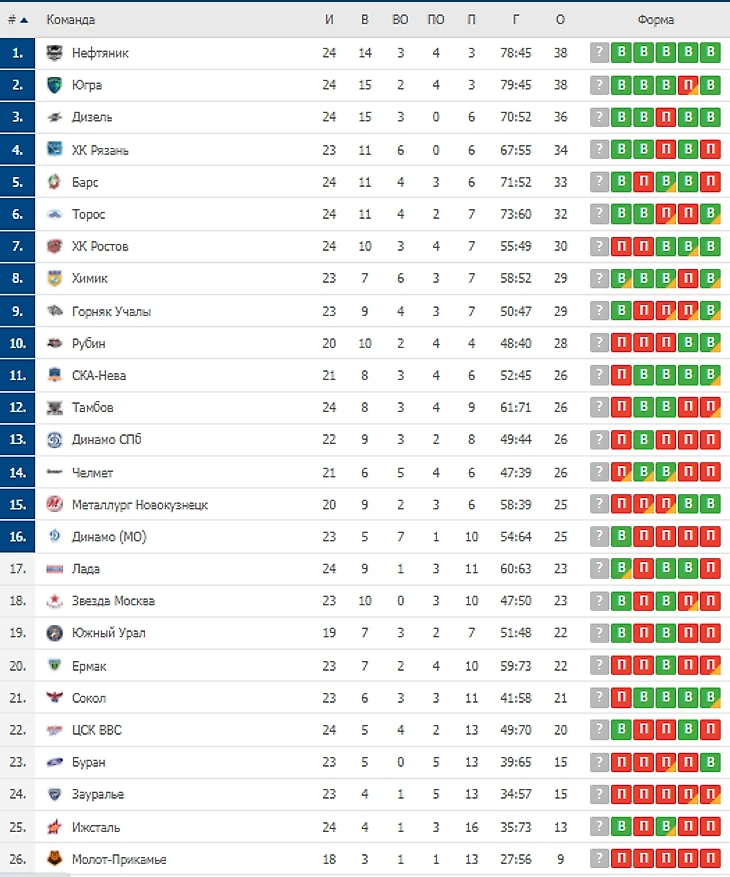730x877 pixels.
Task: Click the ХК Рязань team logo
Action: pyautogui.click(x=55, y=150)
